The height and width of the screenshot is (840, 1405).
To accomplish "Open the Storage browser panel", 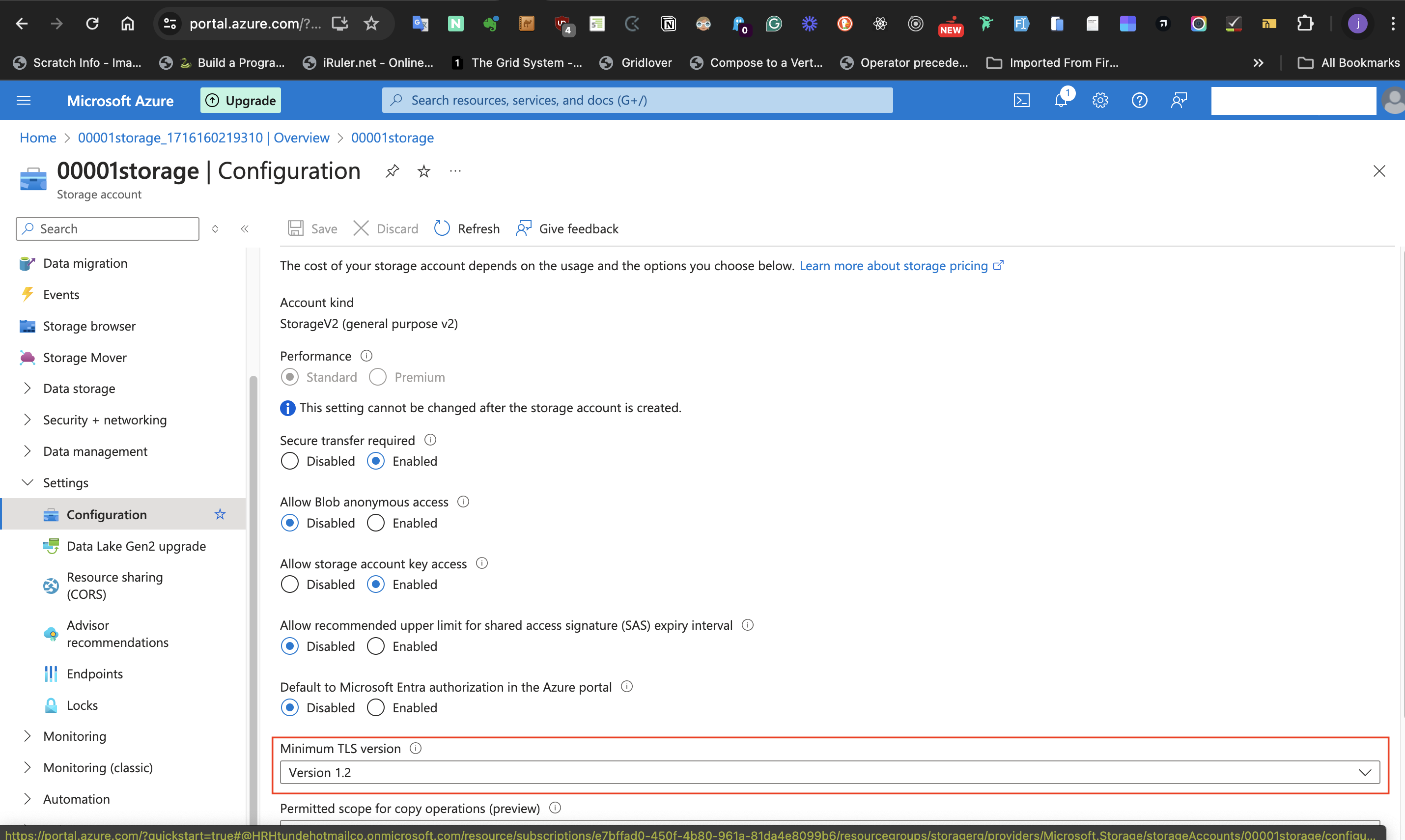I will [x=89, y=326].
